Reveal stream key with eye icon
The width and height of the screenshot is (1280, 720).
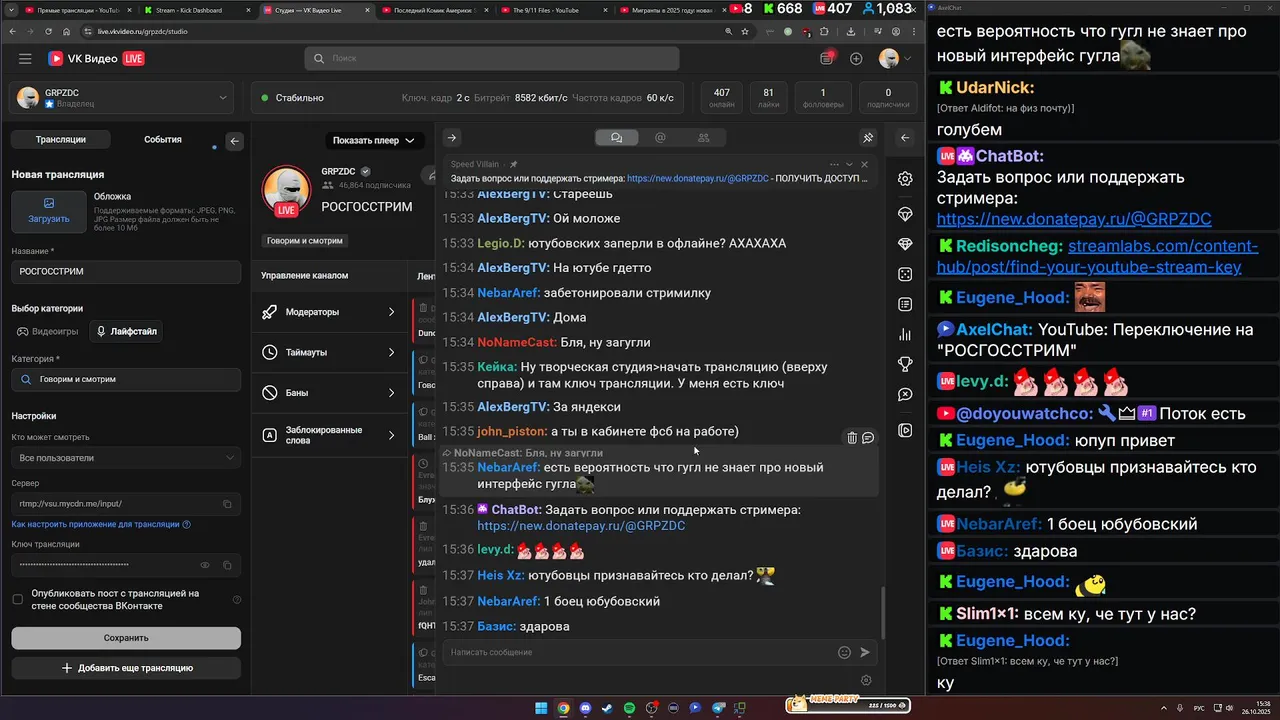pos(205,565)
